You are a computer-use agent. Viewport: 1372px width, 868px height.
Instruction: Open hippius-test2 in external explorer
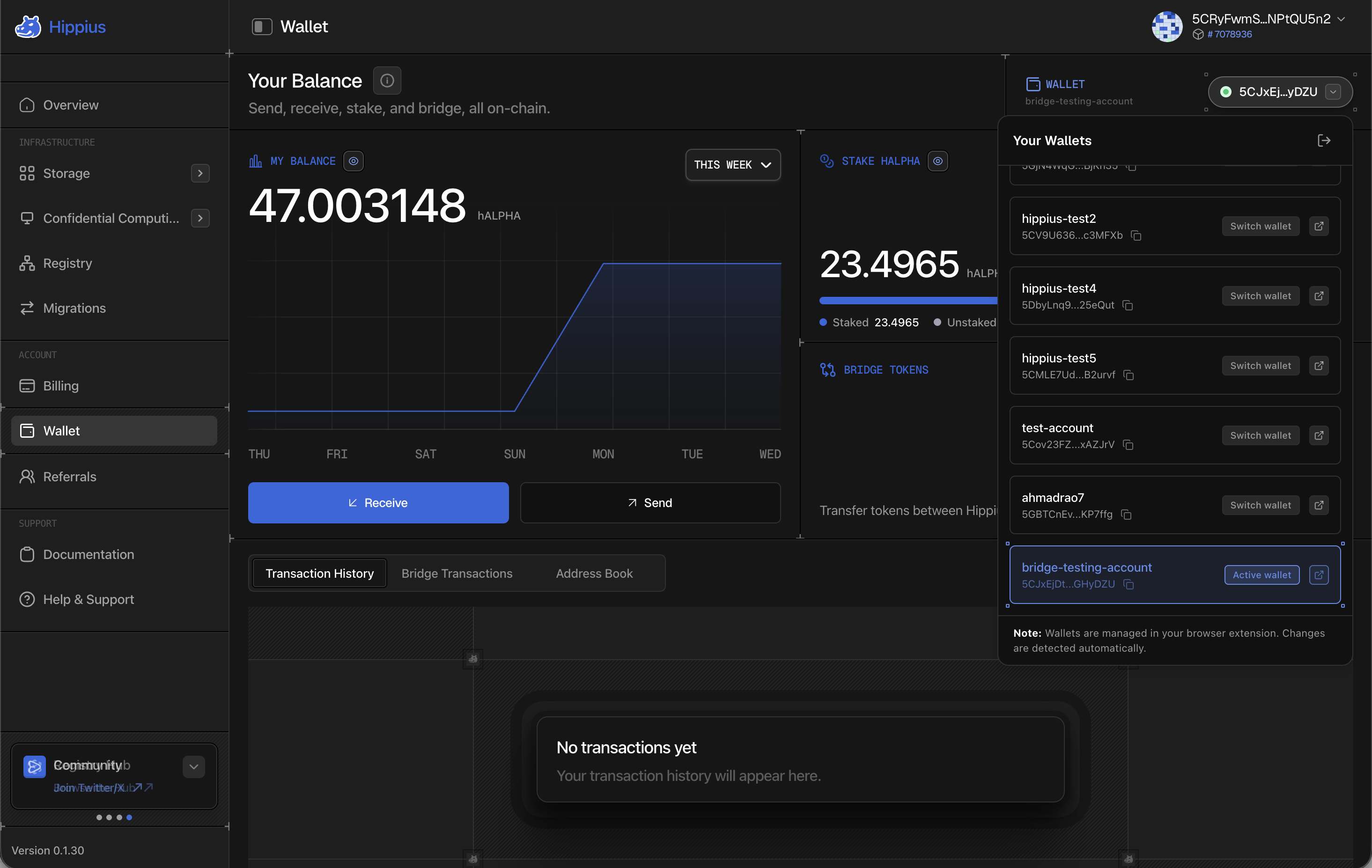tap(1319, 226)
